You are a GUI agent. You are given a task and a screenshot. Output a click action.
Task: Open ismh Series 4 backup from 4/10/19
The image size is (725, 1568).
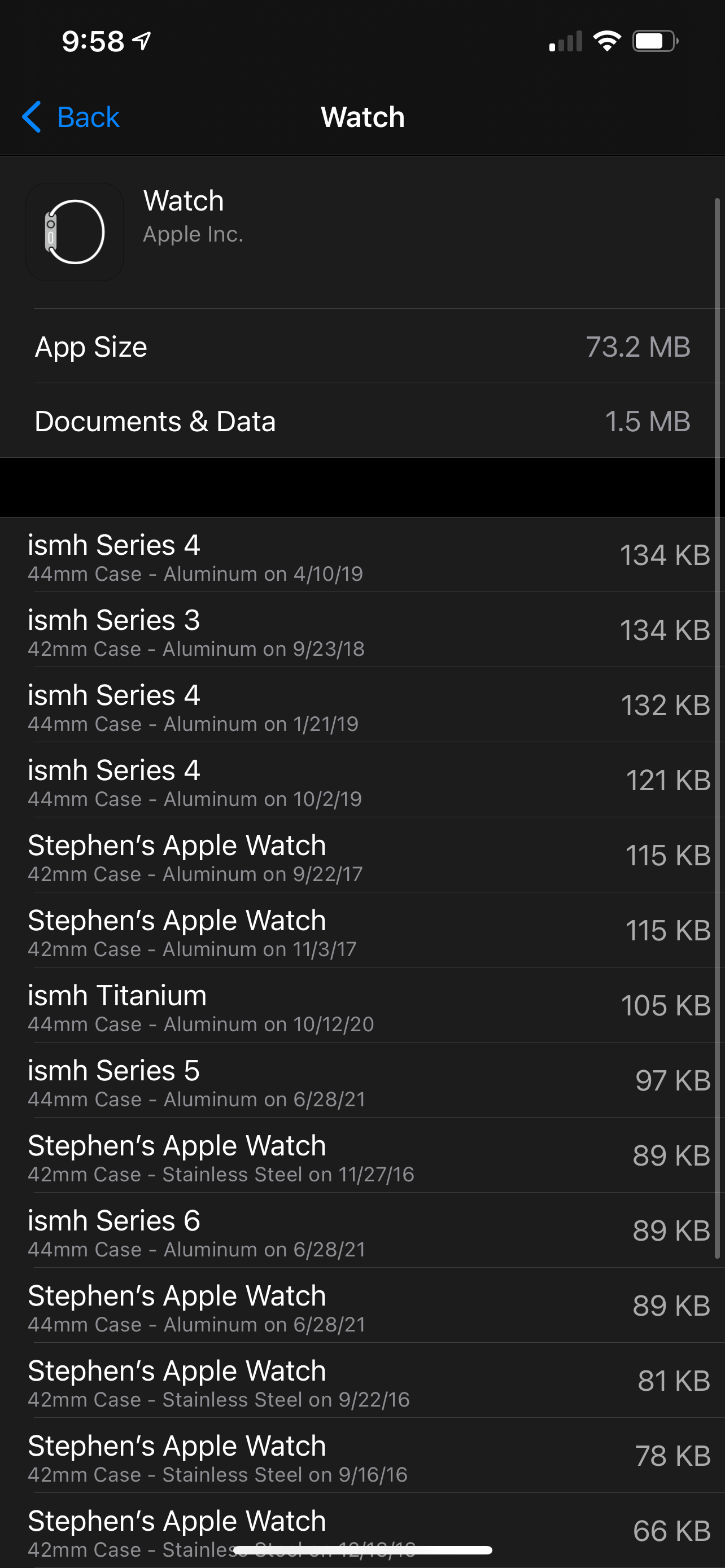click(x=362, y=555)
